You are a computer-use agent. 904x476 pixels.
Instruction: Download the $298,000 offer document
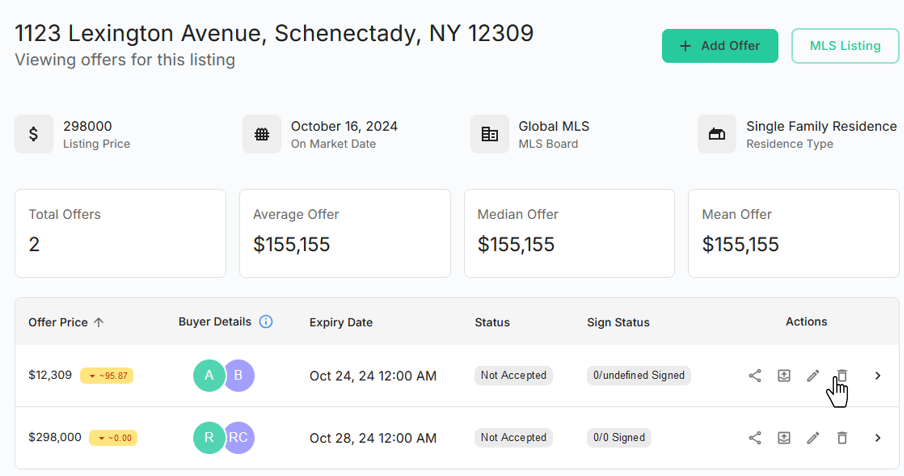784,438
